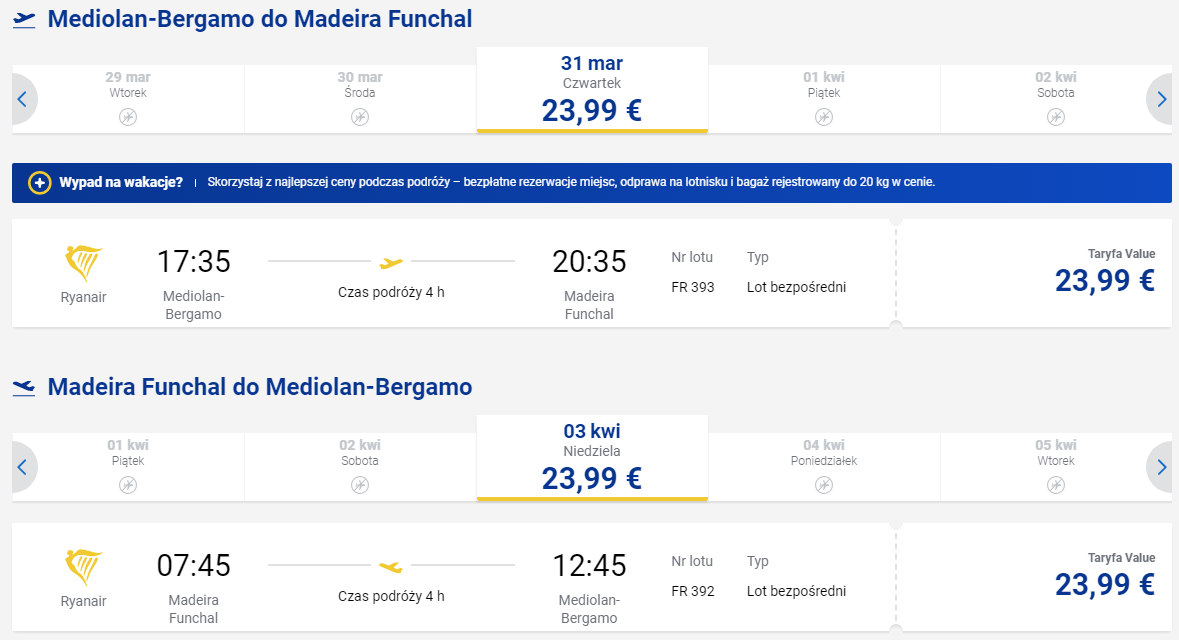Screen dimensions: 1179x640
Task: Select Taryfa Value 23,99 € for flight FR 393
Action: (1035, 273)
